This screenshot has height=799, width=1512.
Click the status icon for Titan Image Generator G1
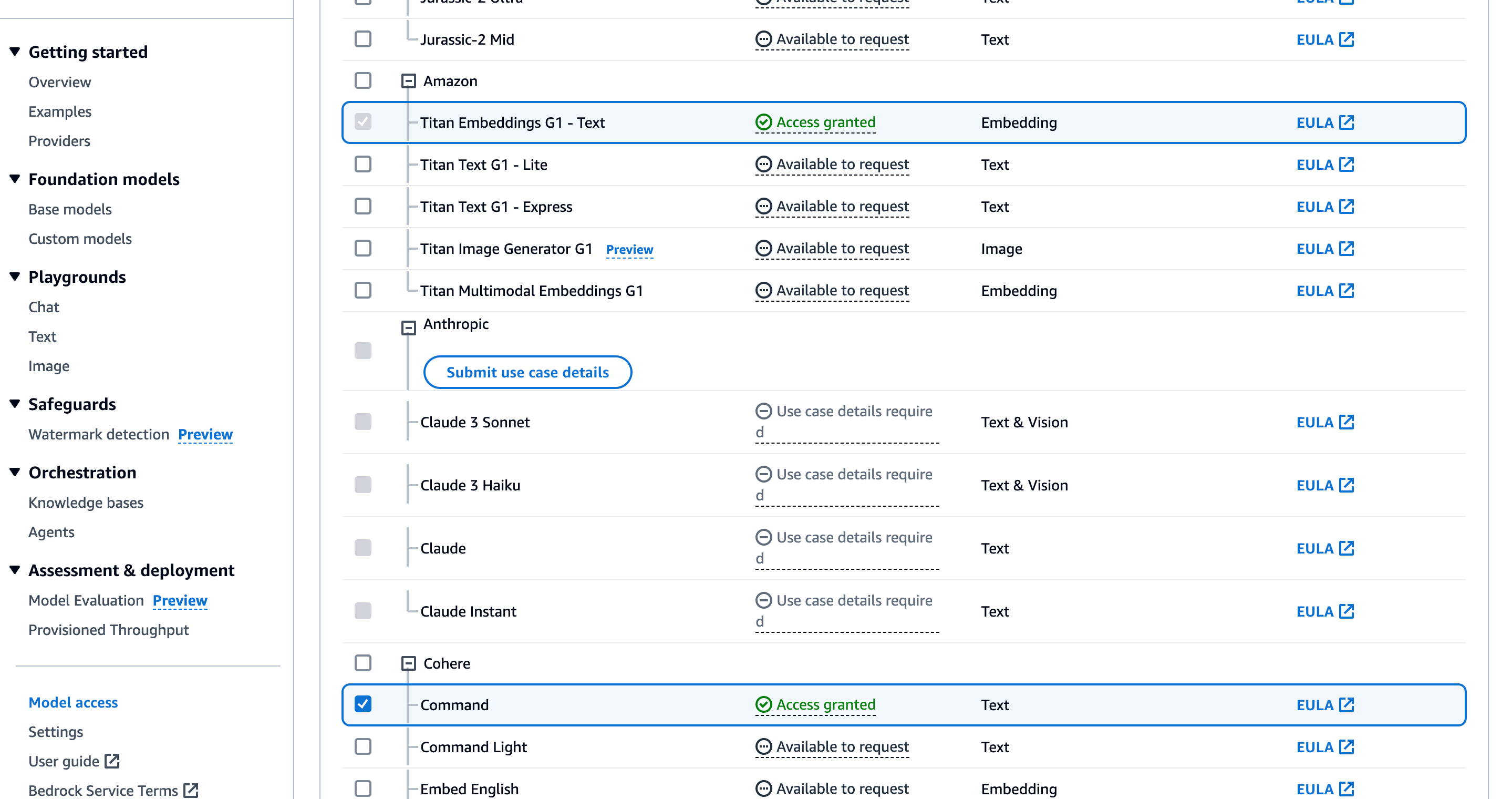[x=763, y=248]
